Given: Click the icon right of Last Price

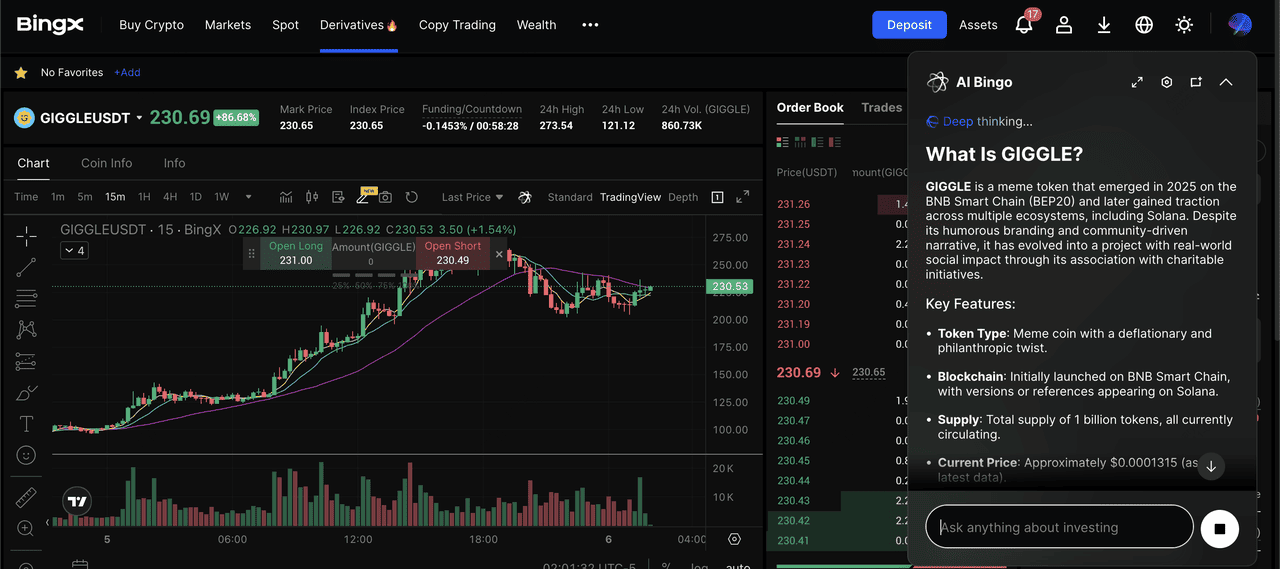Looking at the screenshot, I should [525, 197].
